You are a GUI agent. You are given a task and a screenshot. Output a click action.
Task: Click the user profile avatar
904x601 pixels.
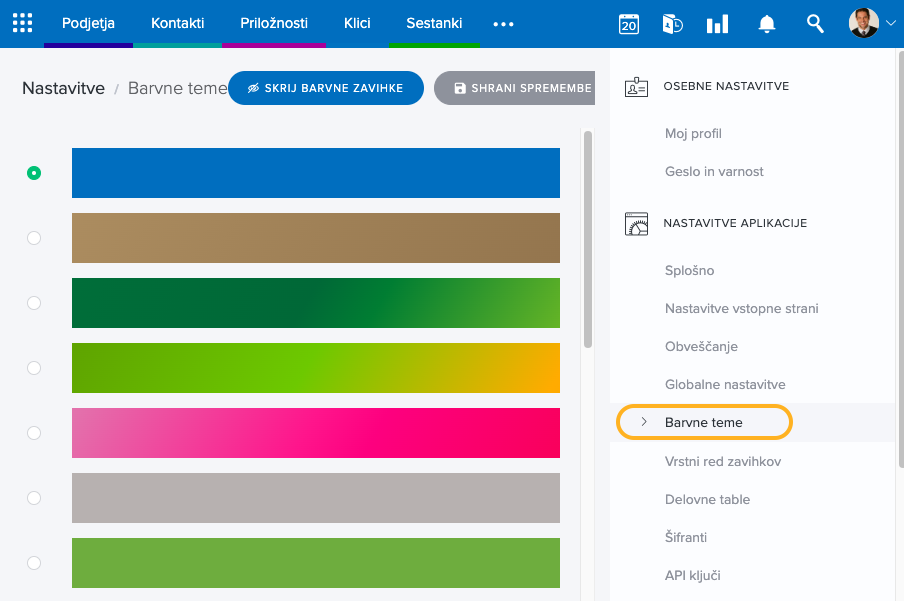(863, 23)
